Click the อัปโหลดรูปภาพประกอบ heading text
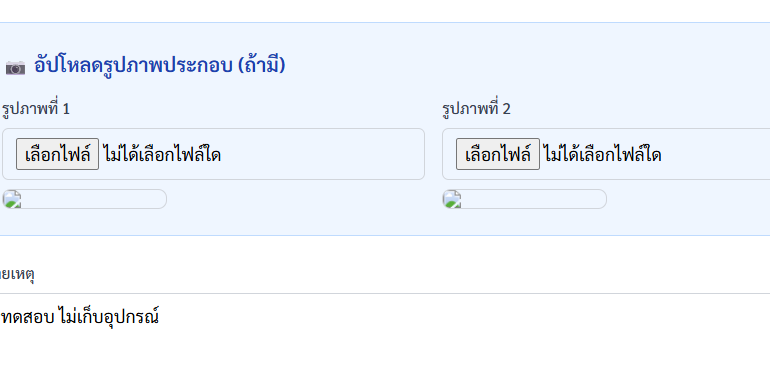Viewport: 770px width, 371px height. coord(133,65)
